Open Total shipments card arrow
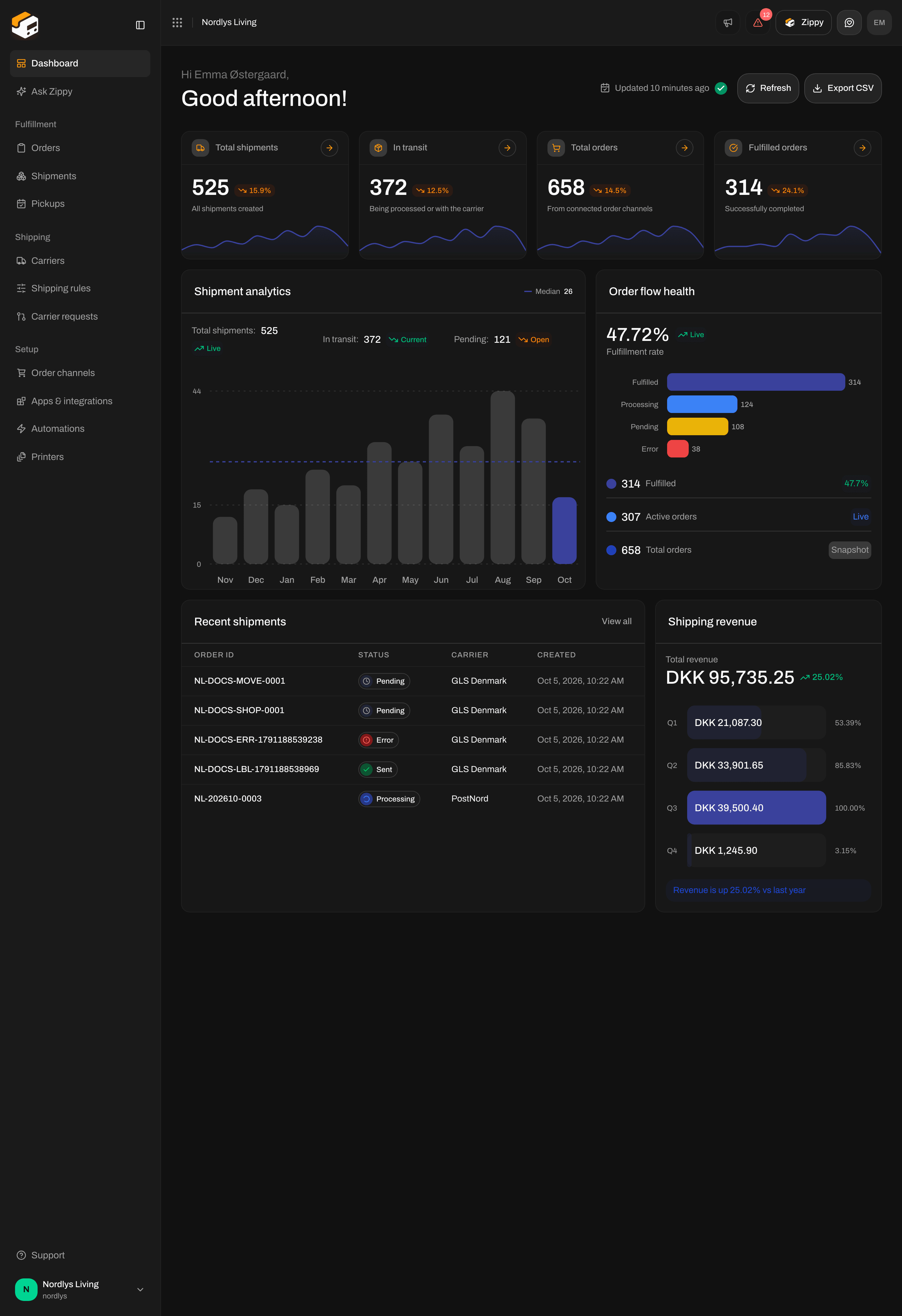 click(x=329, y=148)
